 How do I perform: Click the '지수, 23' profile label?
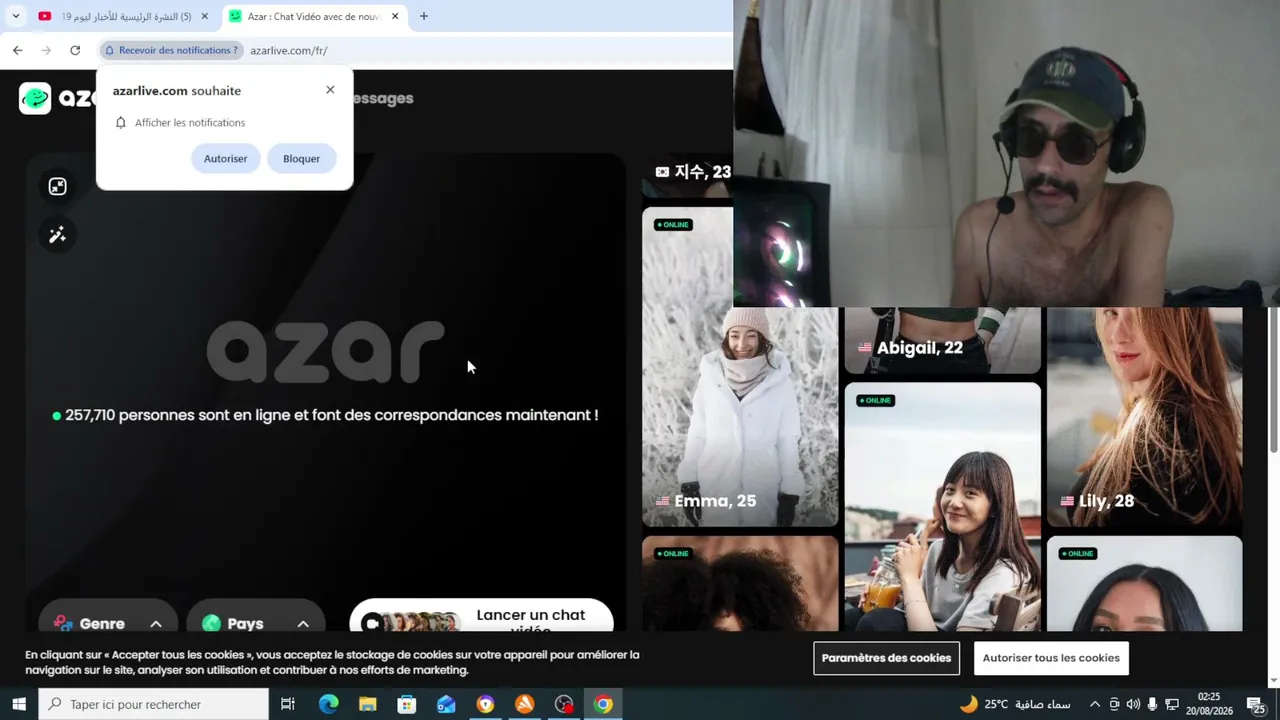[693, 172]
